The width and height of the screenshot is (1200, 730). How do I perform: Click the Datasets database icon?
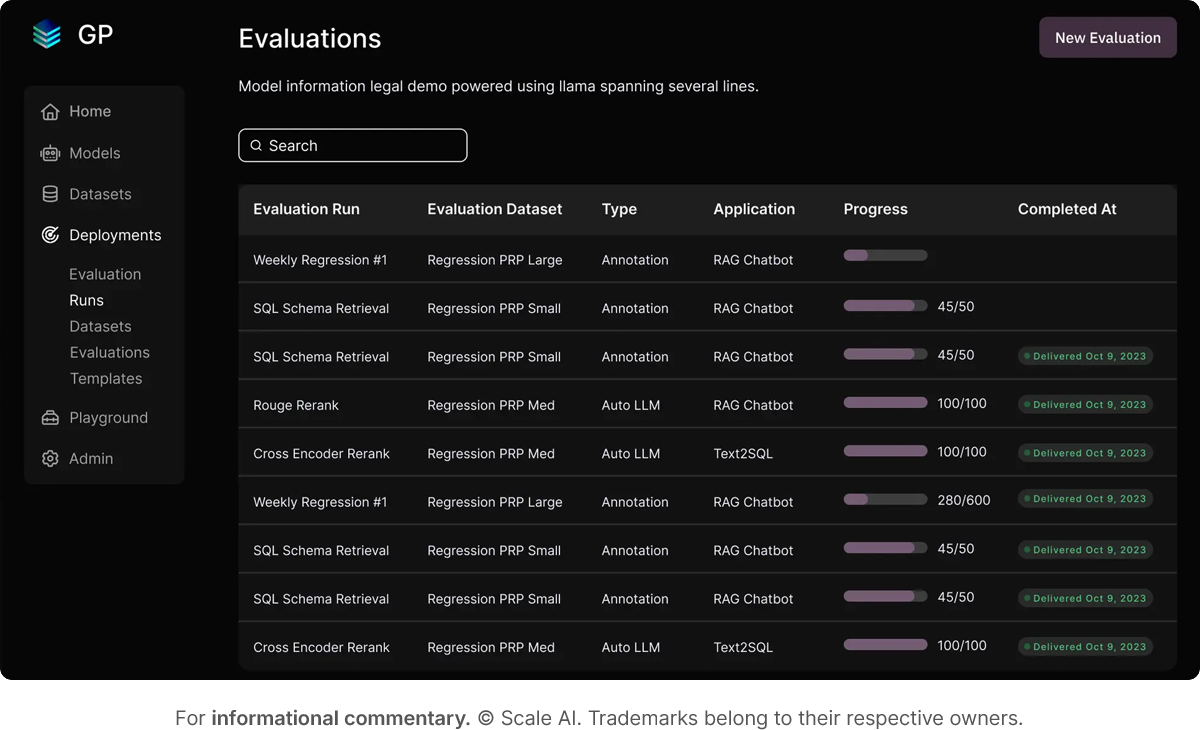[x=48, y=193]
